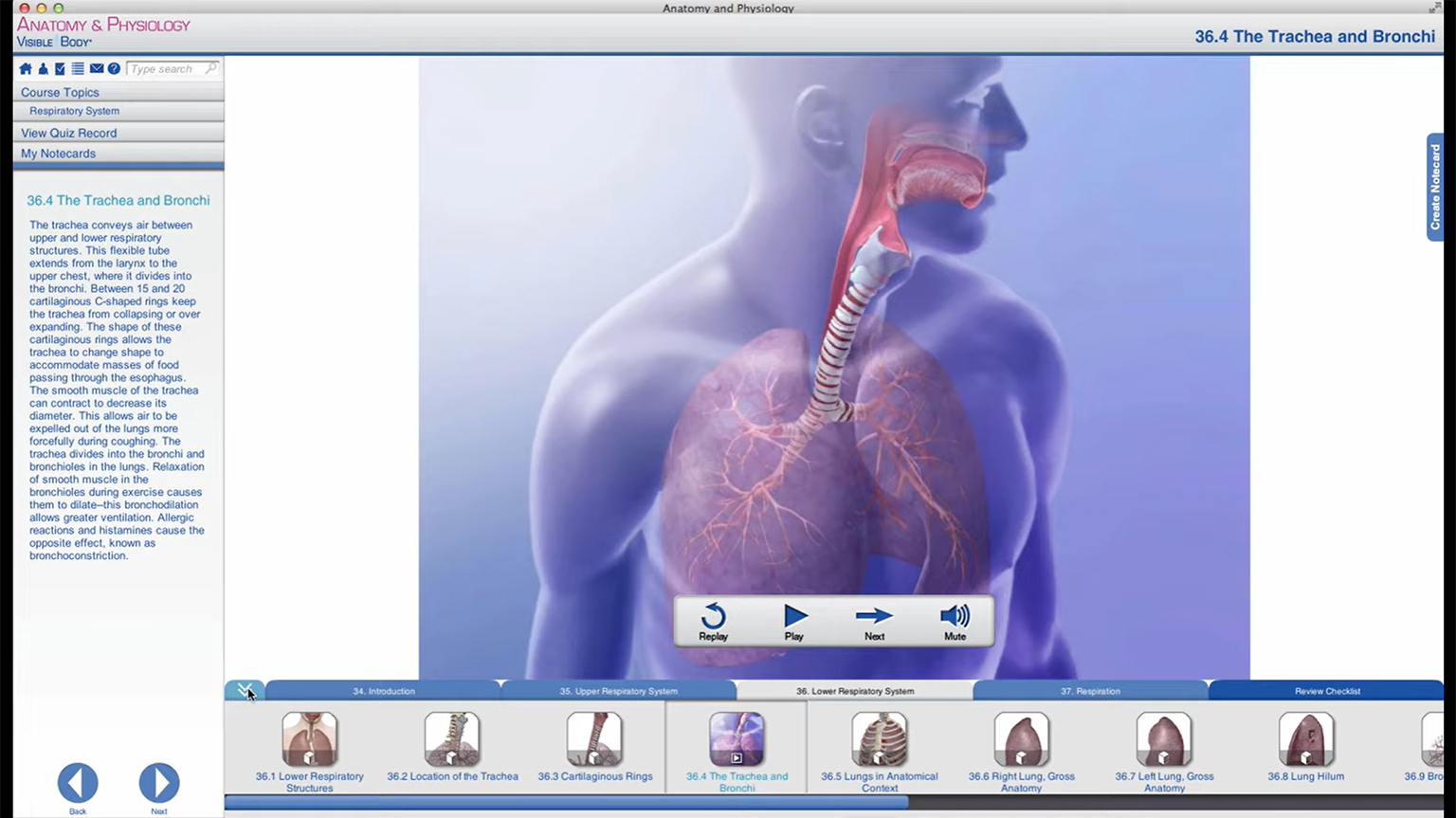Click the checkmark quiz icon
Image resolution: width=1456 pixels, height=818 pixels.
(x=60, y=69)
